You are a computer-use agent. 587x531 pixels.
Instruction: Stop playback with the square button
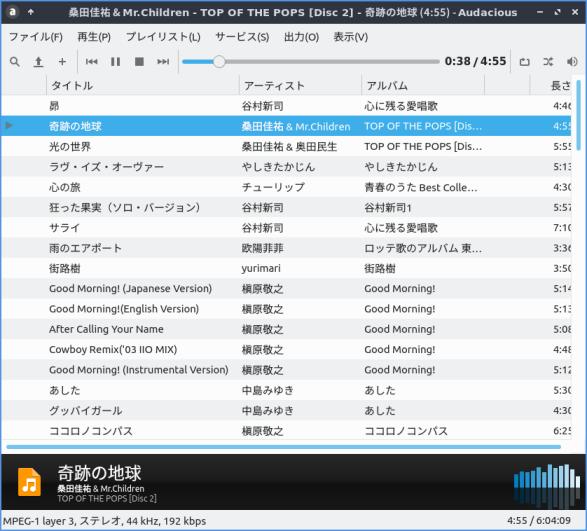pyautogui.click(x=139, y=61)
